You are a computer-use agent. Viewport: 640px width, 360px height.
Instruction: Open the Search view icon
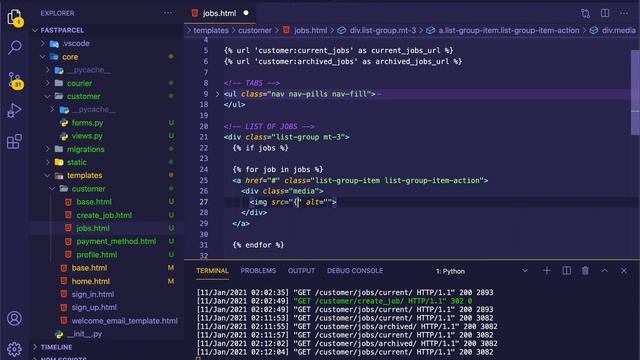point(14,47)
